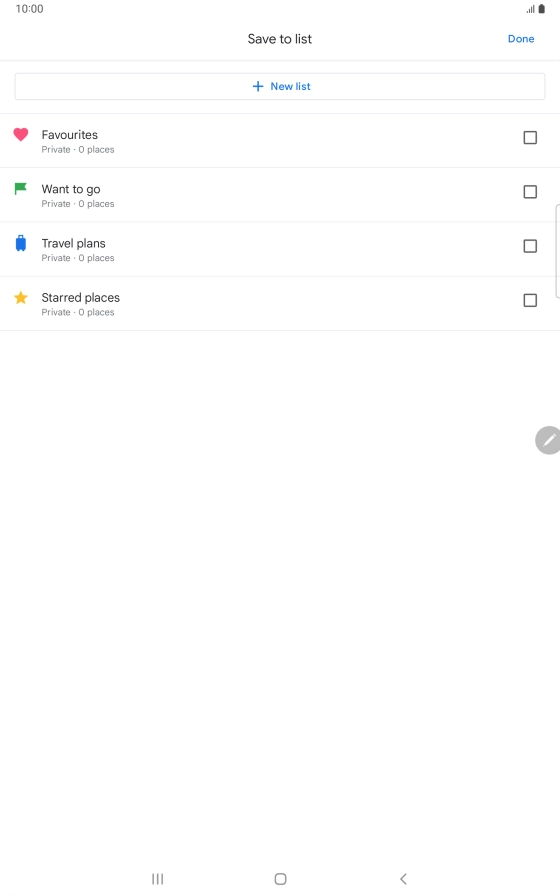The image size is (560, 896).
Task: Check the Travel plans checkbox
Action: pyautogui.click(x=530, y=246)
